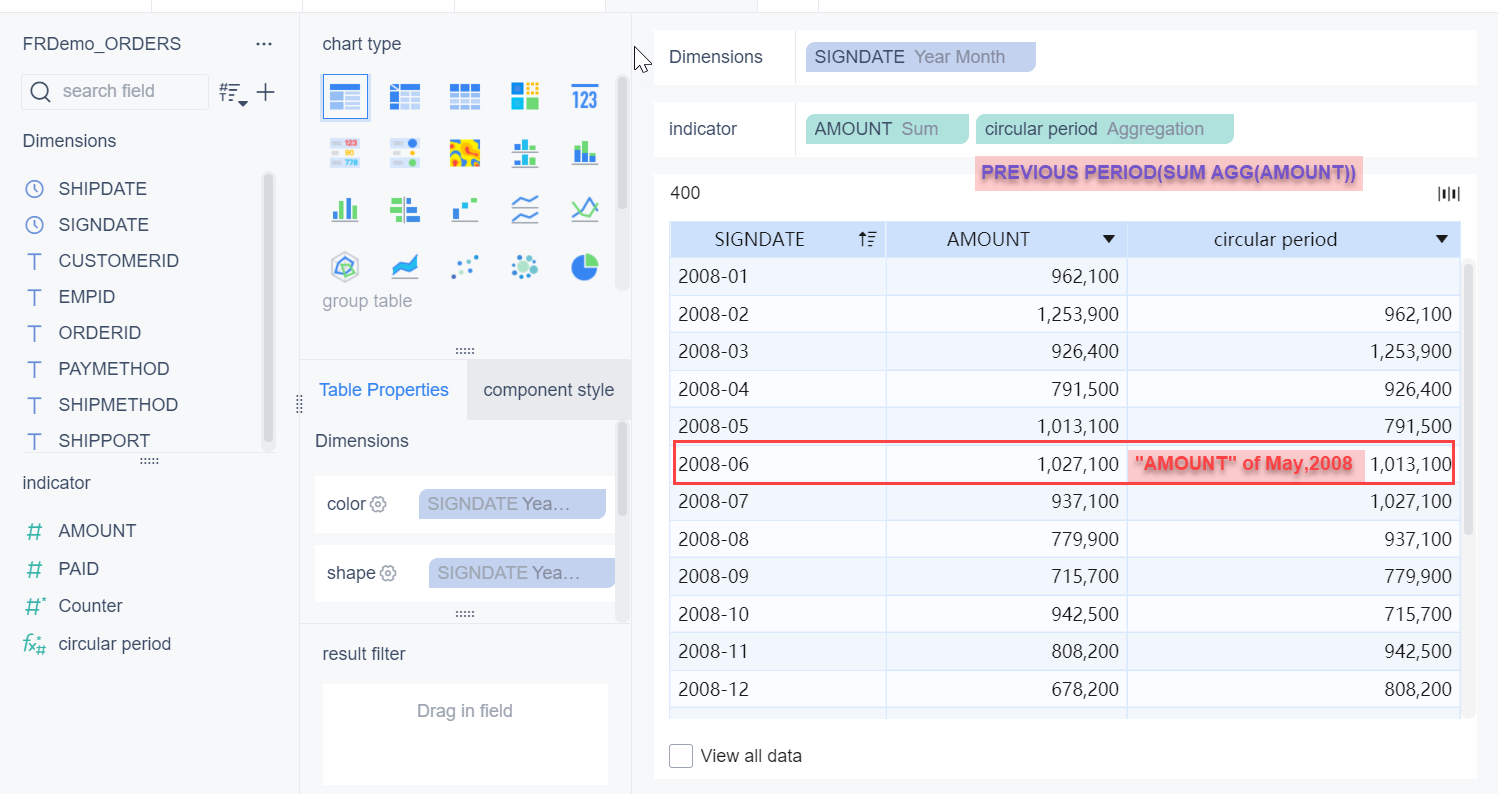
Task: Open AMOUNT column header dropdown arrow
Action: pos(1108,239)
